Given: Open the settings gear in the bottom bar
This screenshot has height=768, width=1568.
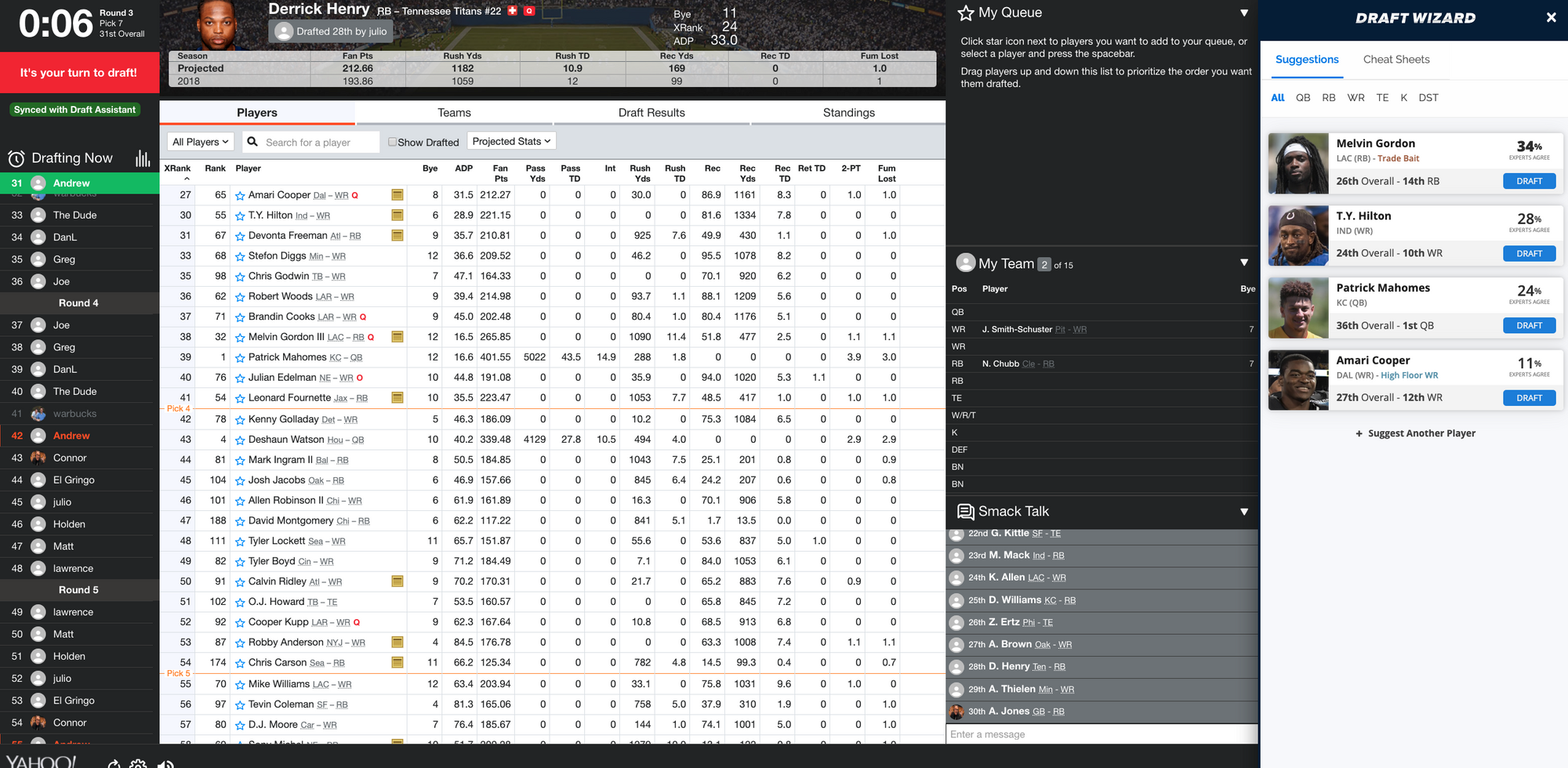Looking at the screenshot, I should pos(138,764).
